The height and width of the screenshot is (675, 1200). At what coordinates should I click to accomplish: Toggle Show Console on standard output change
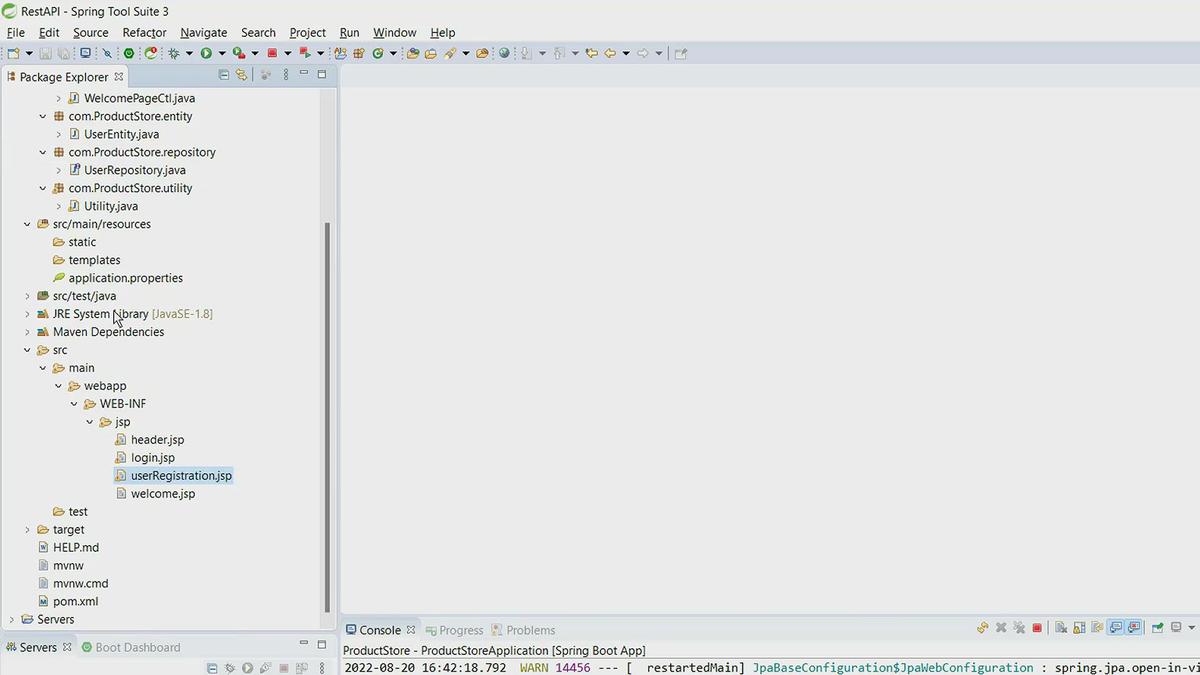[1116, 628]
